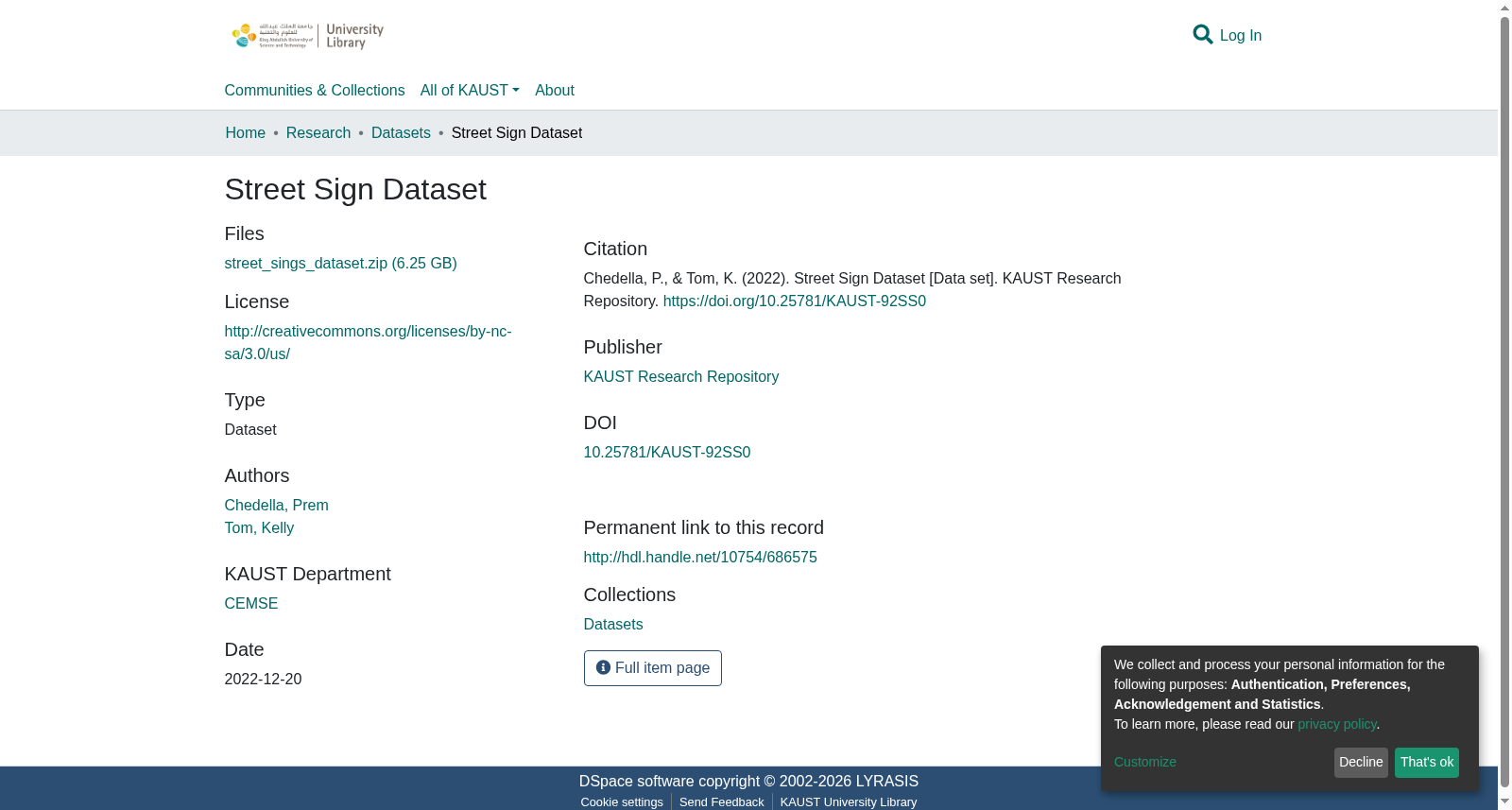
Task: Click the date value 2022-12-20
Action: 264,680
